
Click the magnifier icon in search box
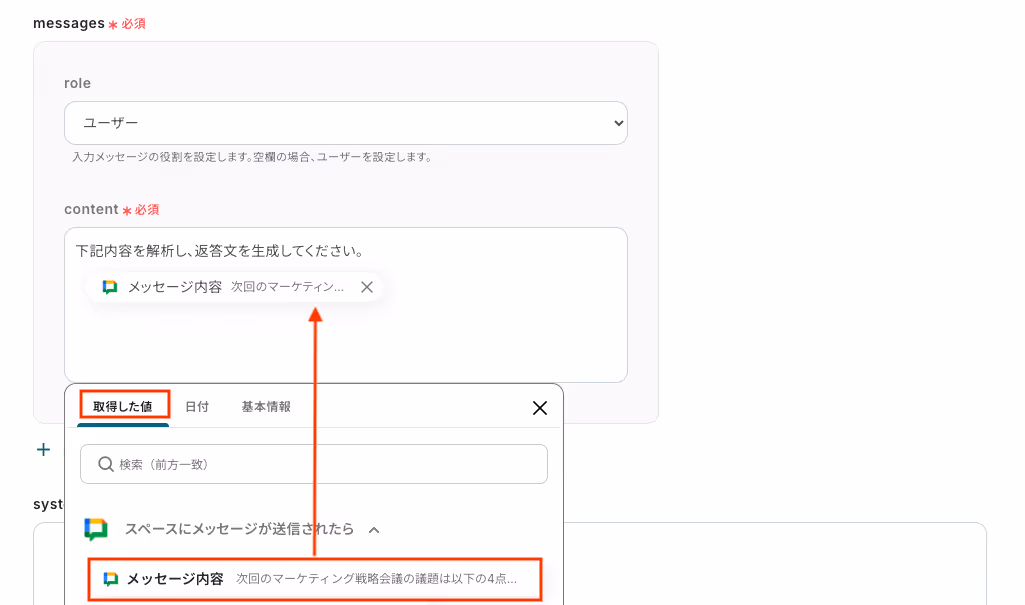106,464
